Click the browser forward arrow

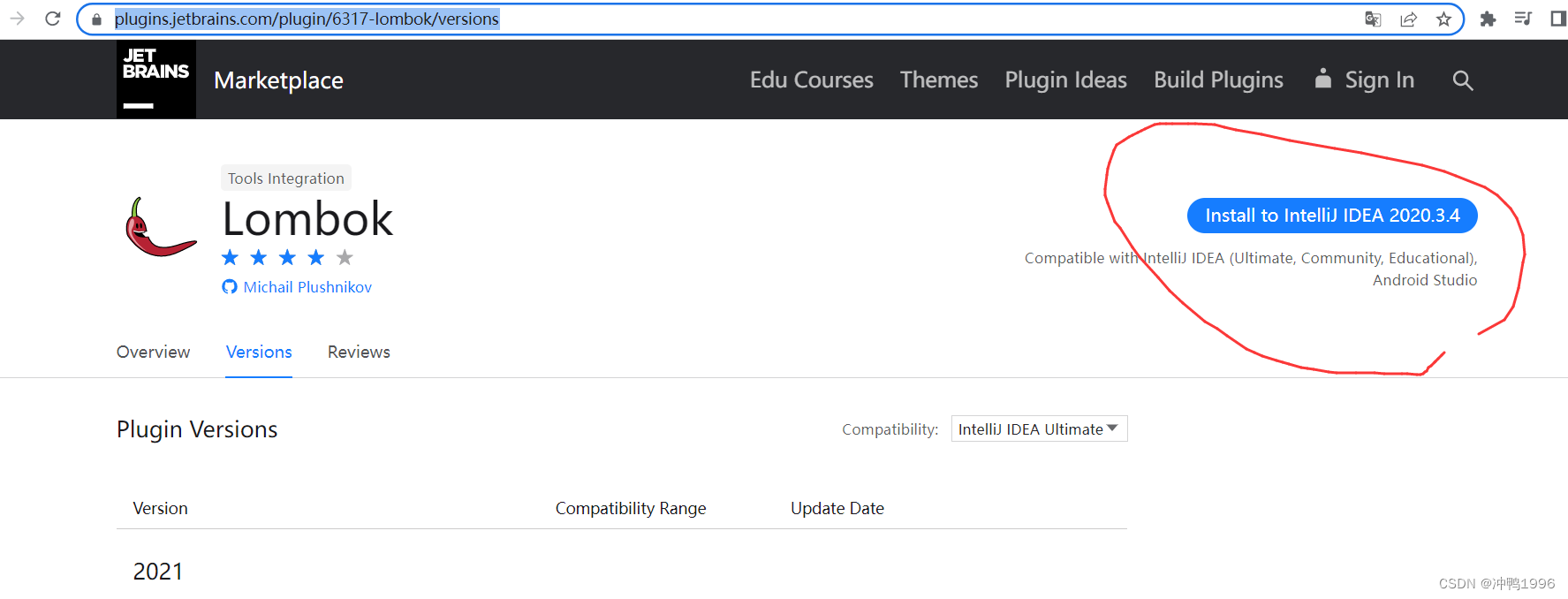click(17, 19)
